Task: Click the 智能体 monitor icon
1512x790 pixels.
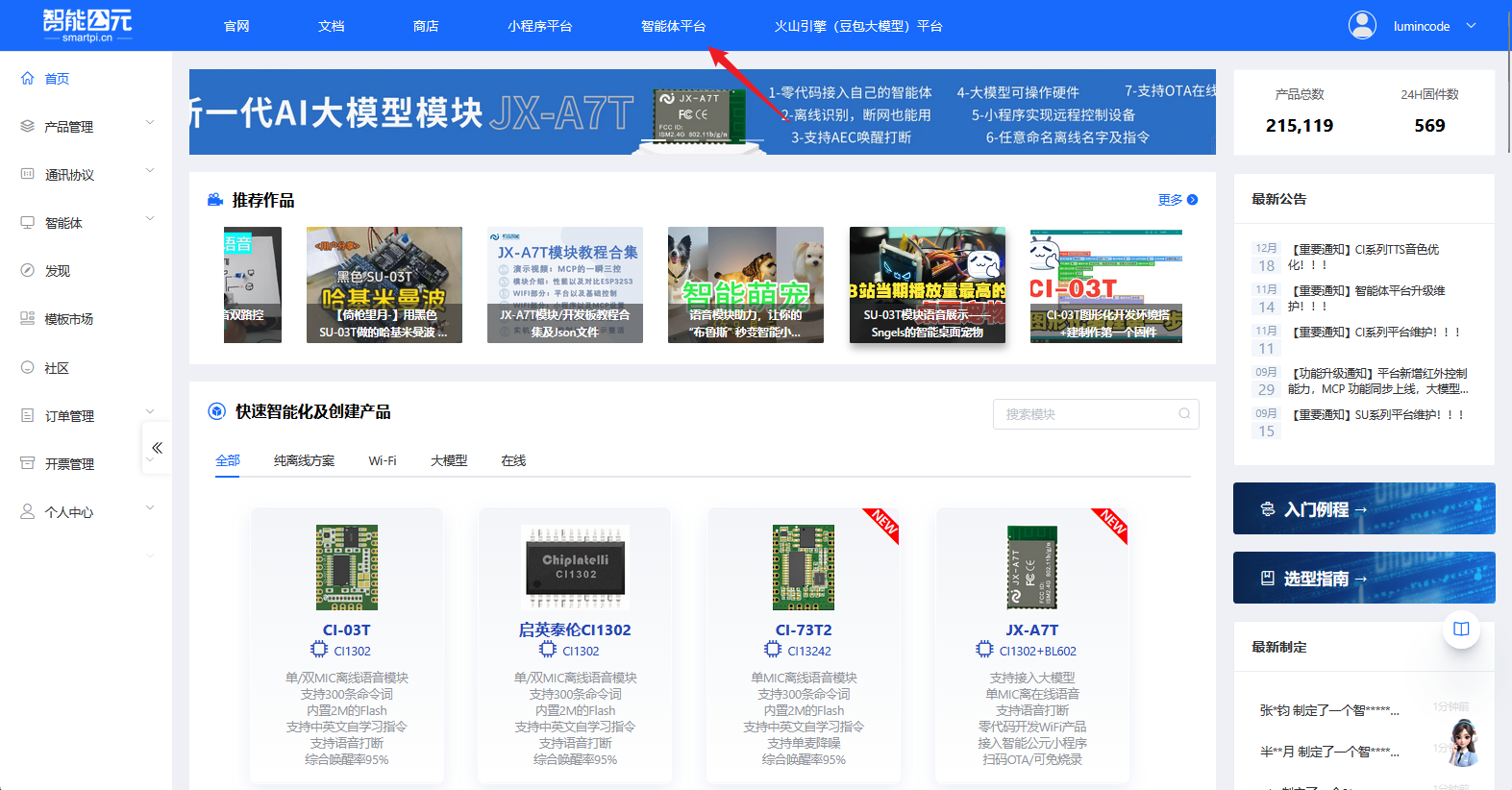Action: [28, 222]
